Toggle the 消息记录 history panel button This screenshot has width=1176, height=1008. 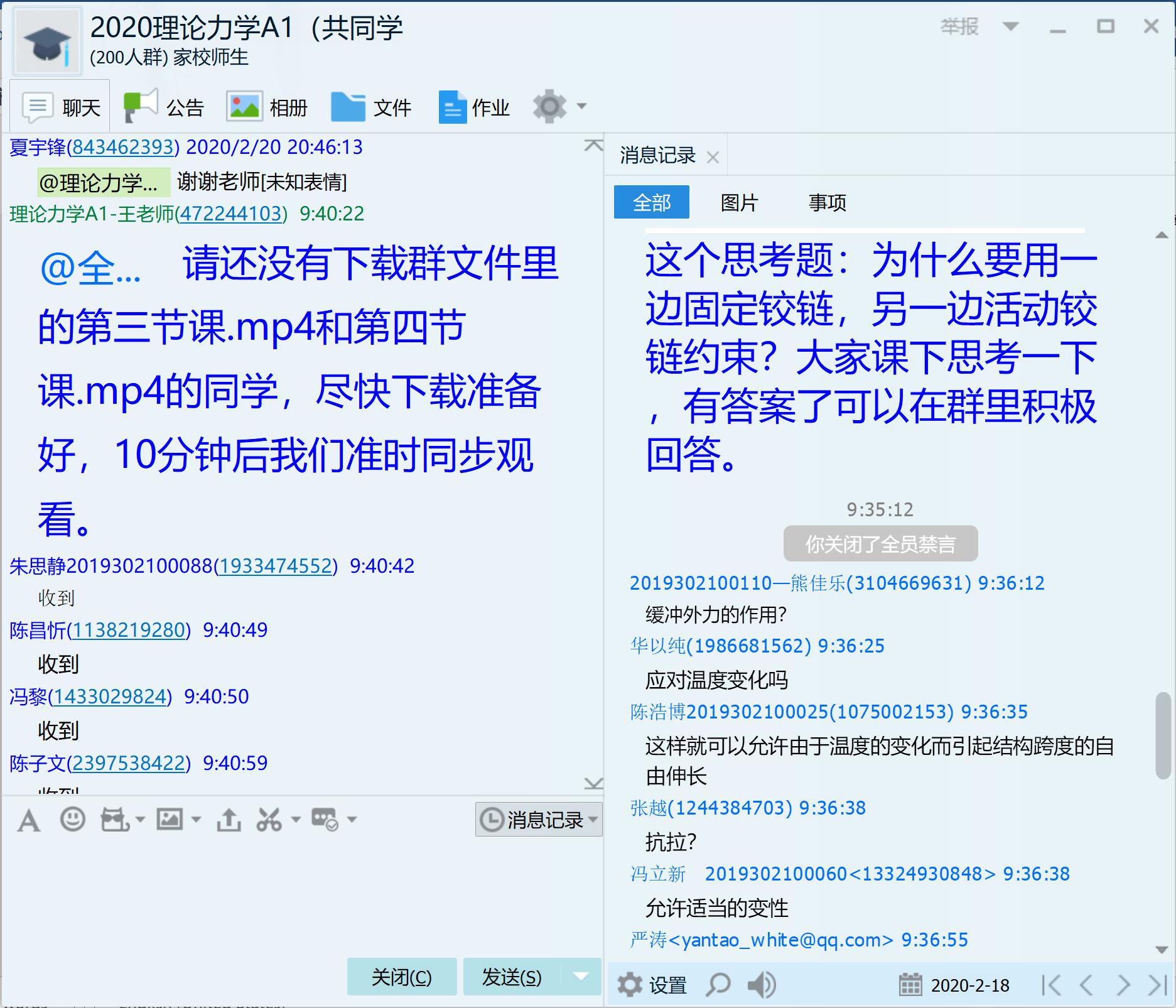pos(538,820)
